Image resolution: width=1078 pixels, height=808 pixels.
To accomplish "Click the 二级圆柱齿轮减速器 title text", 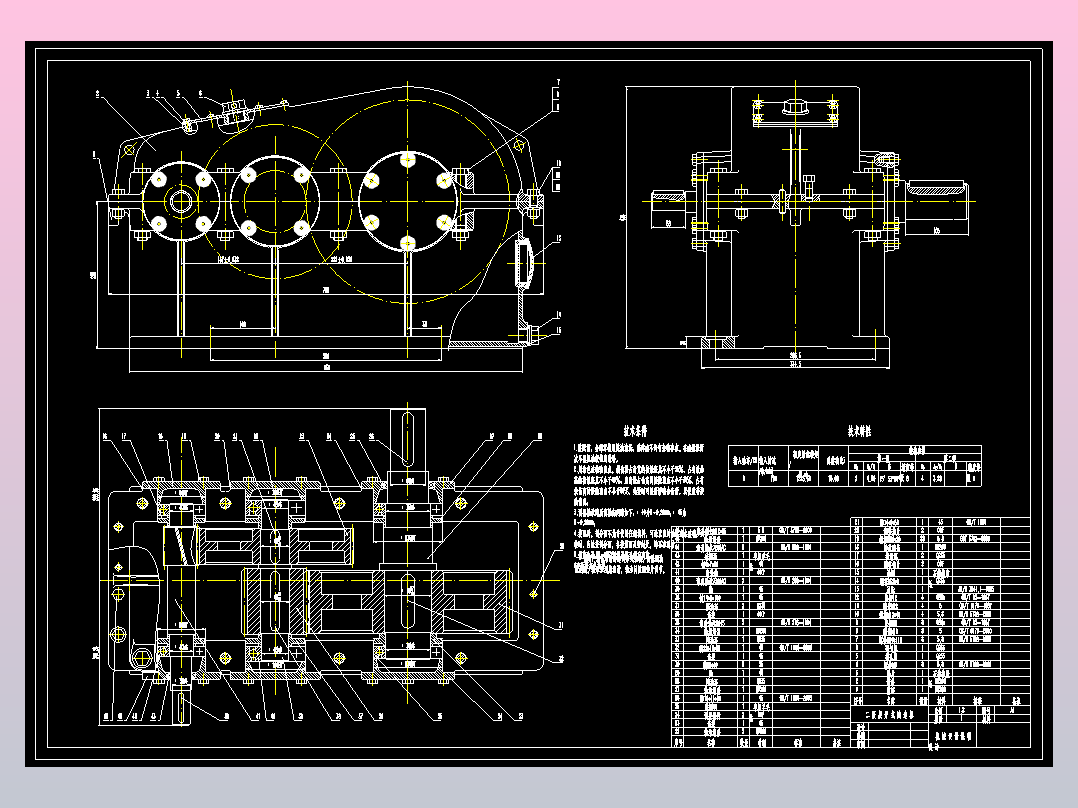I will point(890,714).
